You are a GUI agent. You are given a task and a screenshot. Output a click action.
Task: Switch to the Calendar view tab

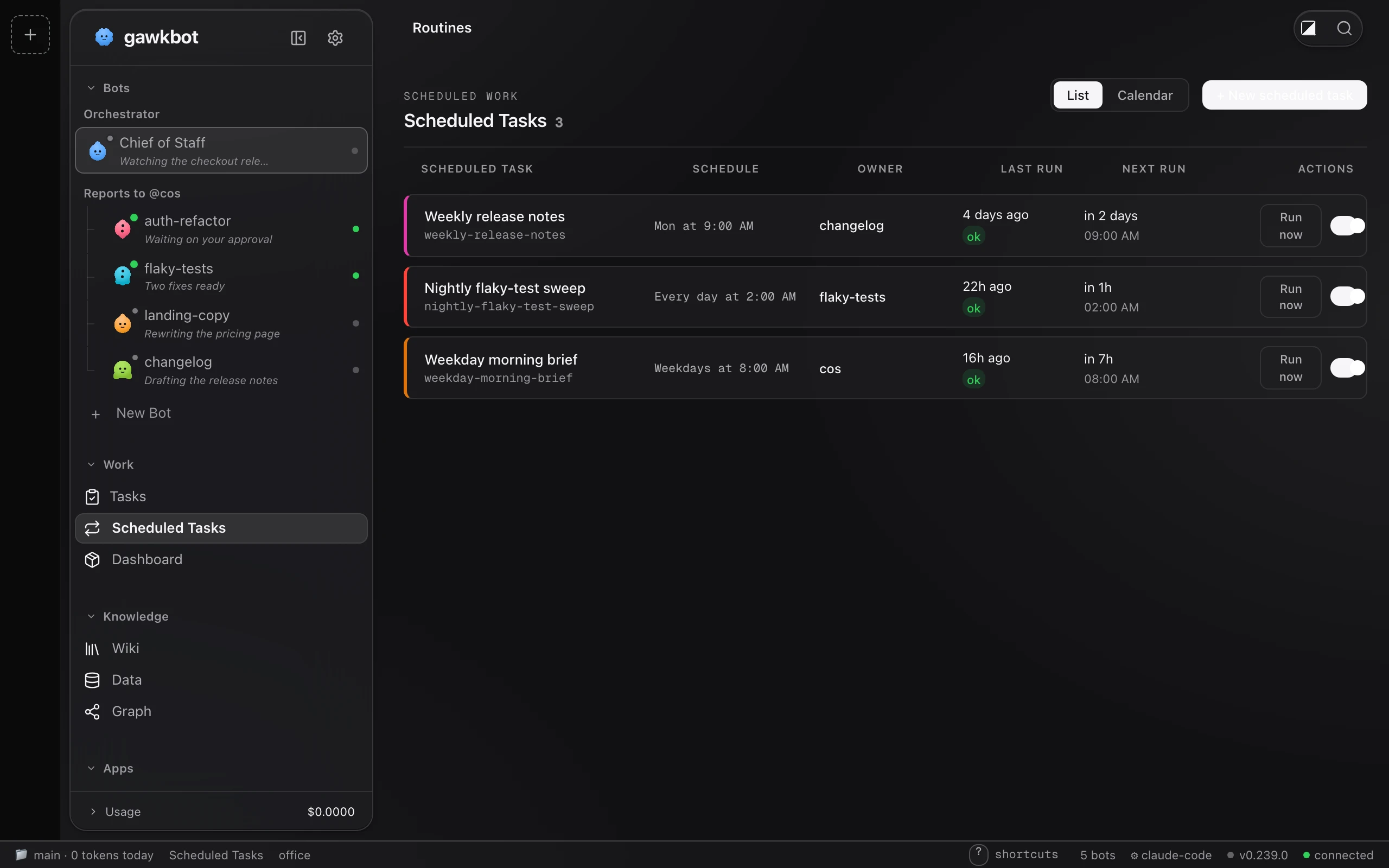(x=1144, y=95)
